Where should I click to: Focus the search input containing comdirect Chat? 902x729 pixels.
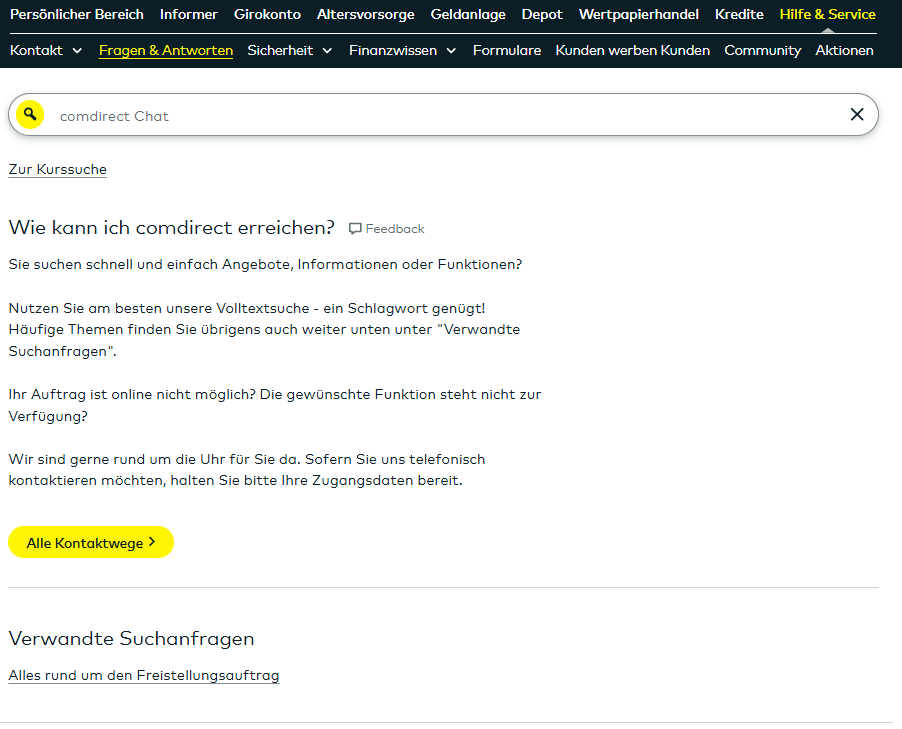tap(443, 116)
